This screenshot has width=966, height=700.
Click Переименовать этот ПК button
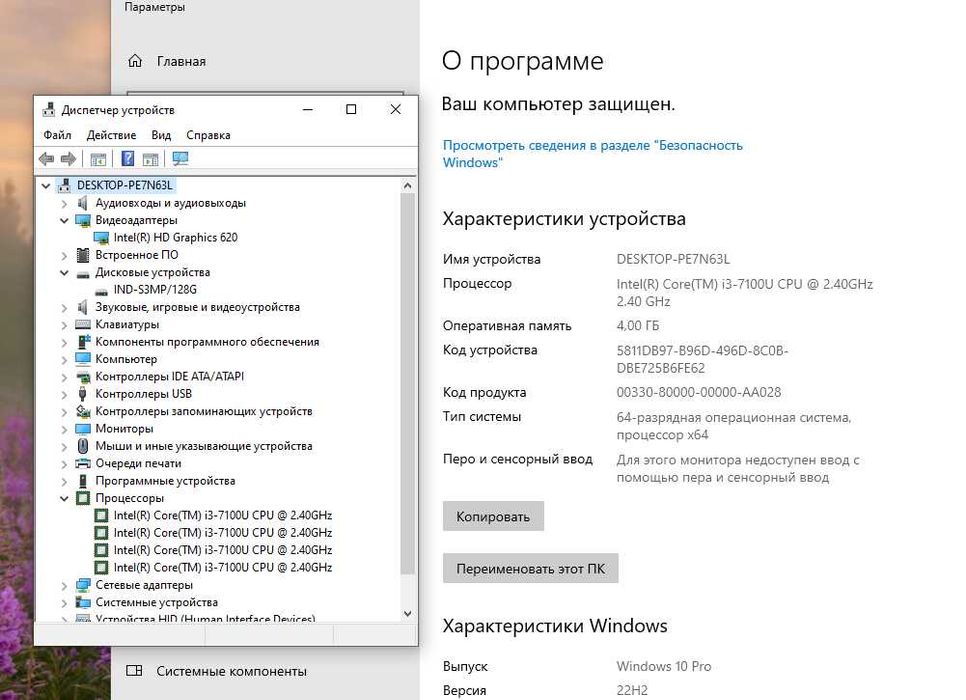530,569
